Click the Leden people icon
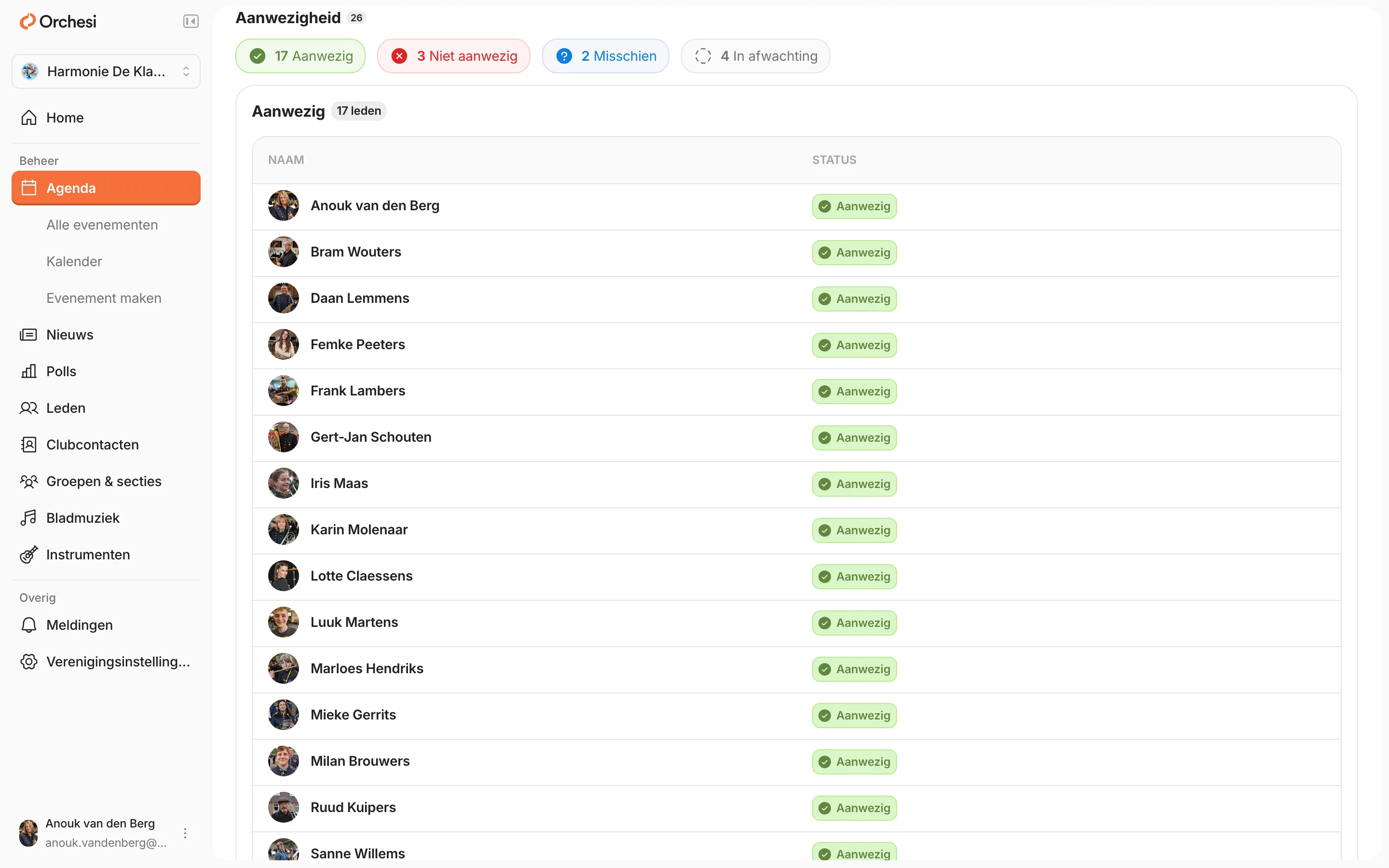The width and height of the screenshot is (1389, 868). pyautogui.click(x=29, y=408)
